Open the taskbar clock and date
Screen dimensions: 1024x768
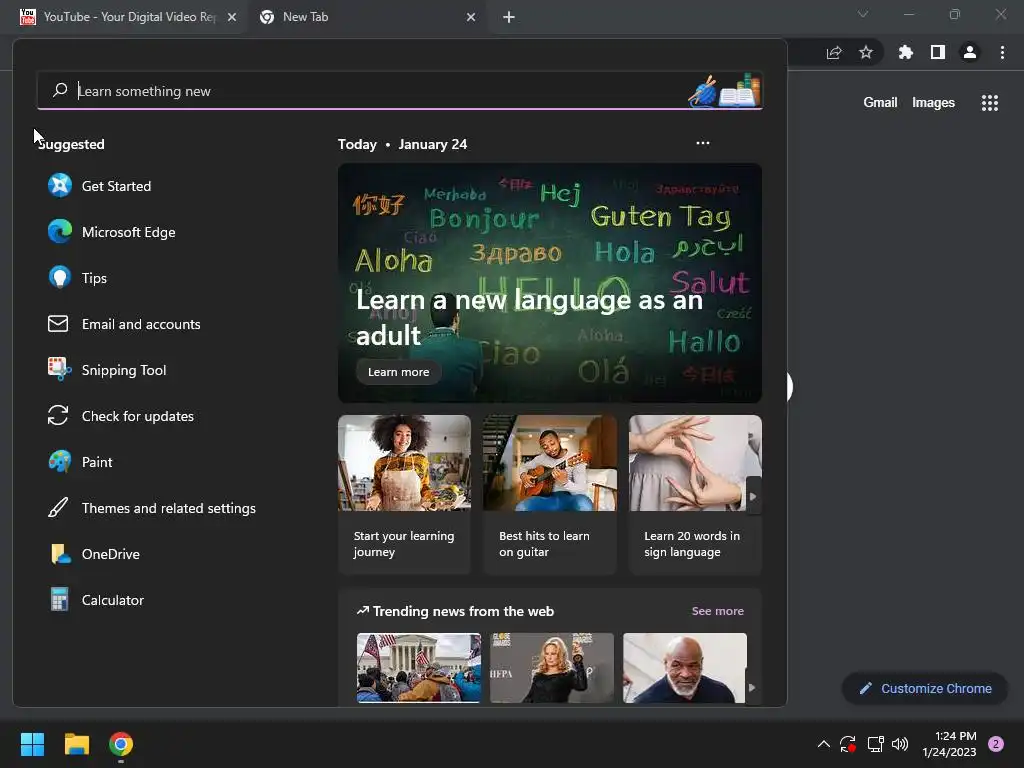[x=949, y=744]
